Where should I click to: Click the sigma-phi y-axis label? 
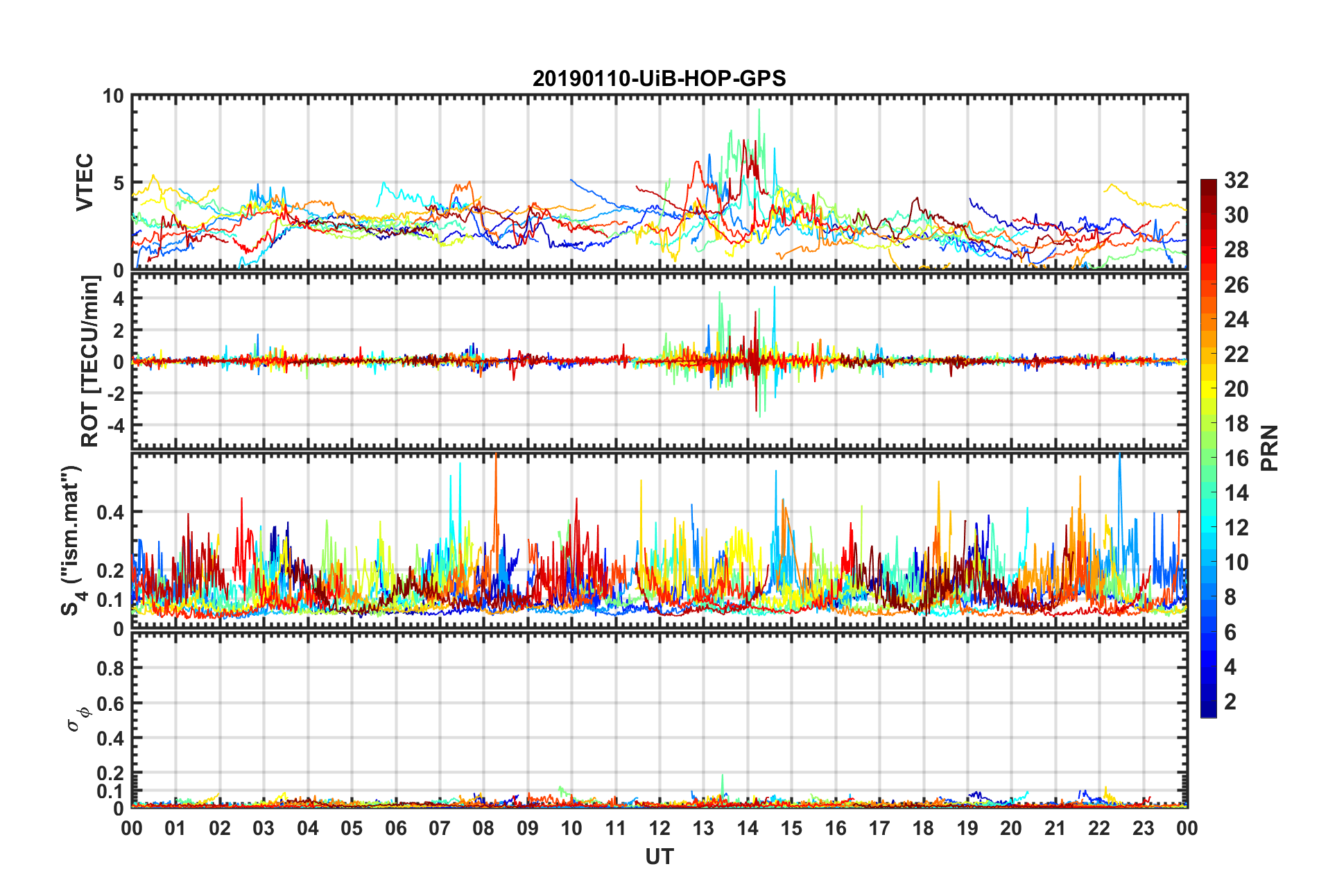click(x=77, y=719)
